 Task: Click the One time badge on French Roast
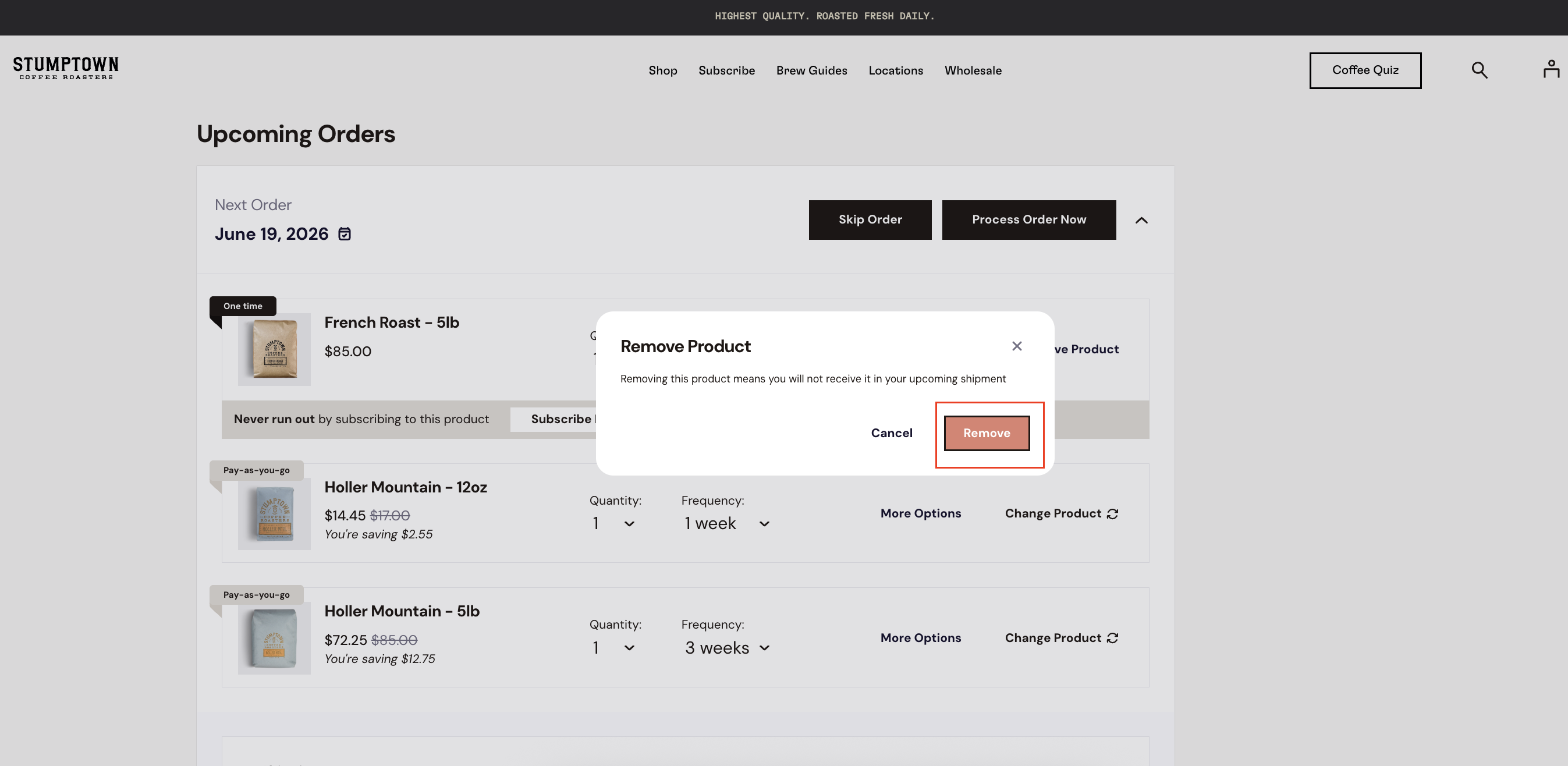tap(243, 306)
